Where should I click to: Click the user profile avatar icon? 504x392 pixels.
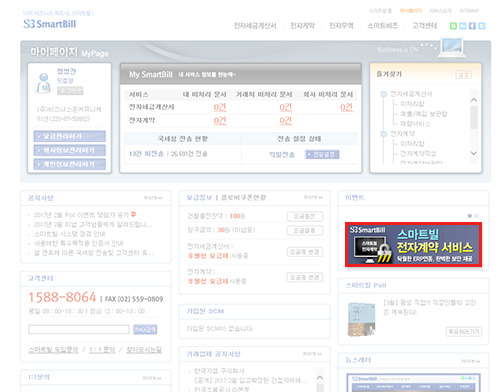pos(44,83)
